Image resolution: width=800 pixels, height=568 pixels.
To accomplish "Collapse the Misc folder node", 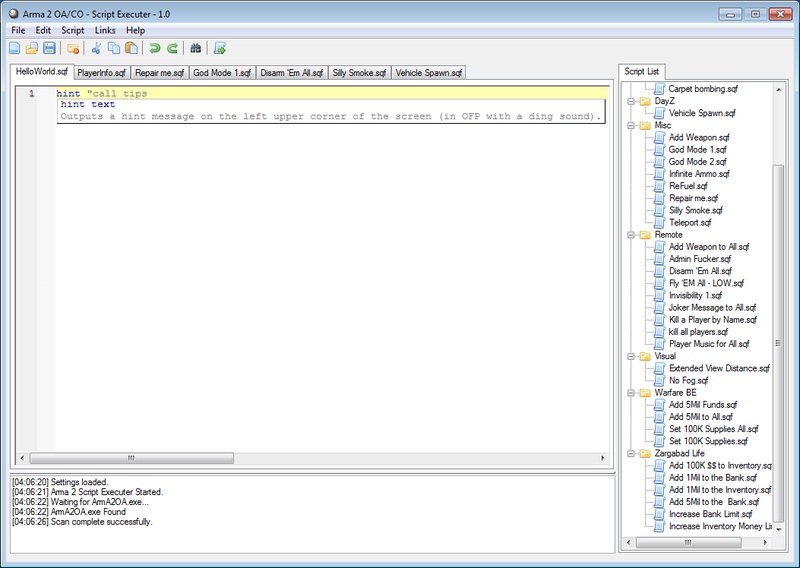I will pyautogui.click(x=631, y=126).
